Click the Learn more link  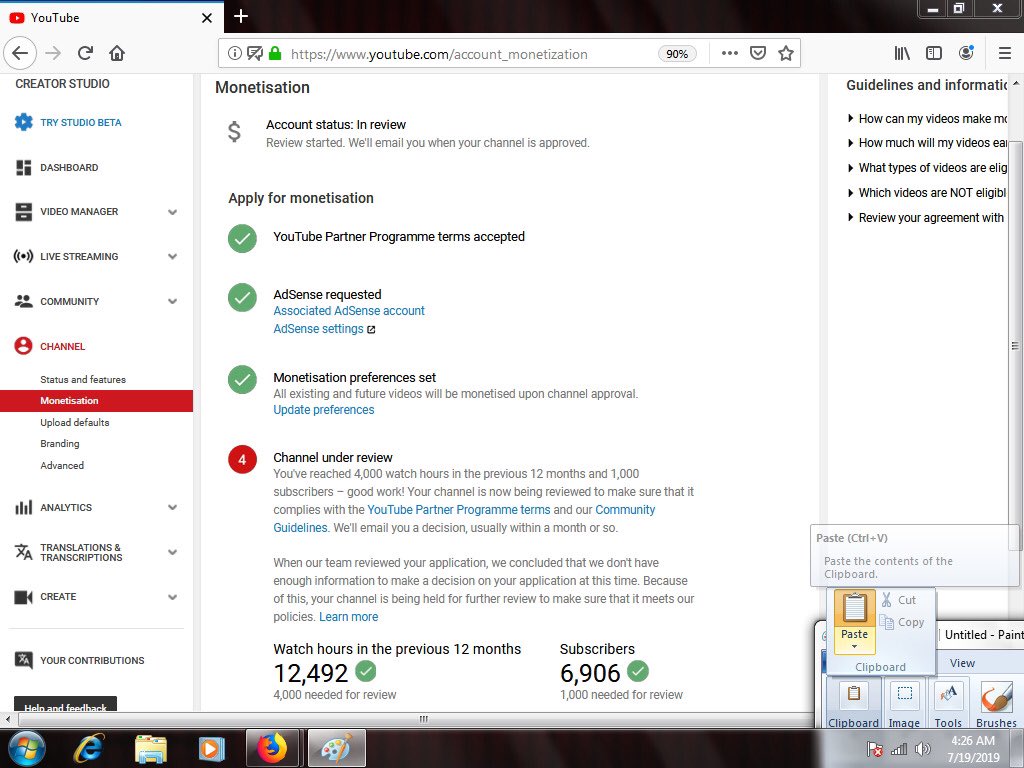pos(348,617)
